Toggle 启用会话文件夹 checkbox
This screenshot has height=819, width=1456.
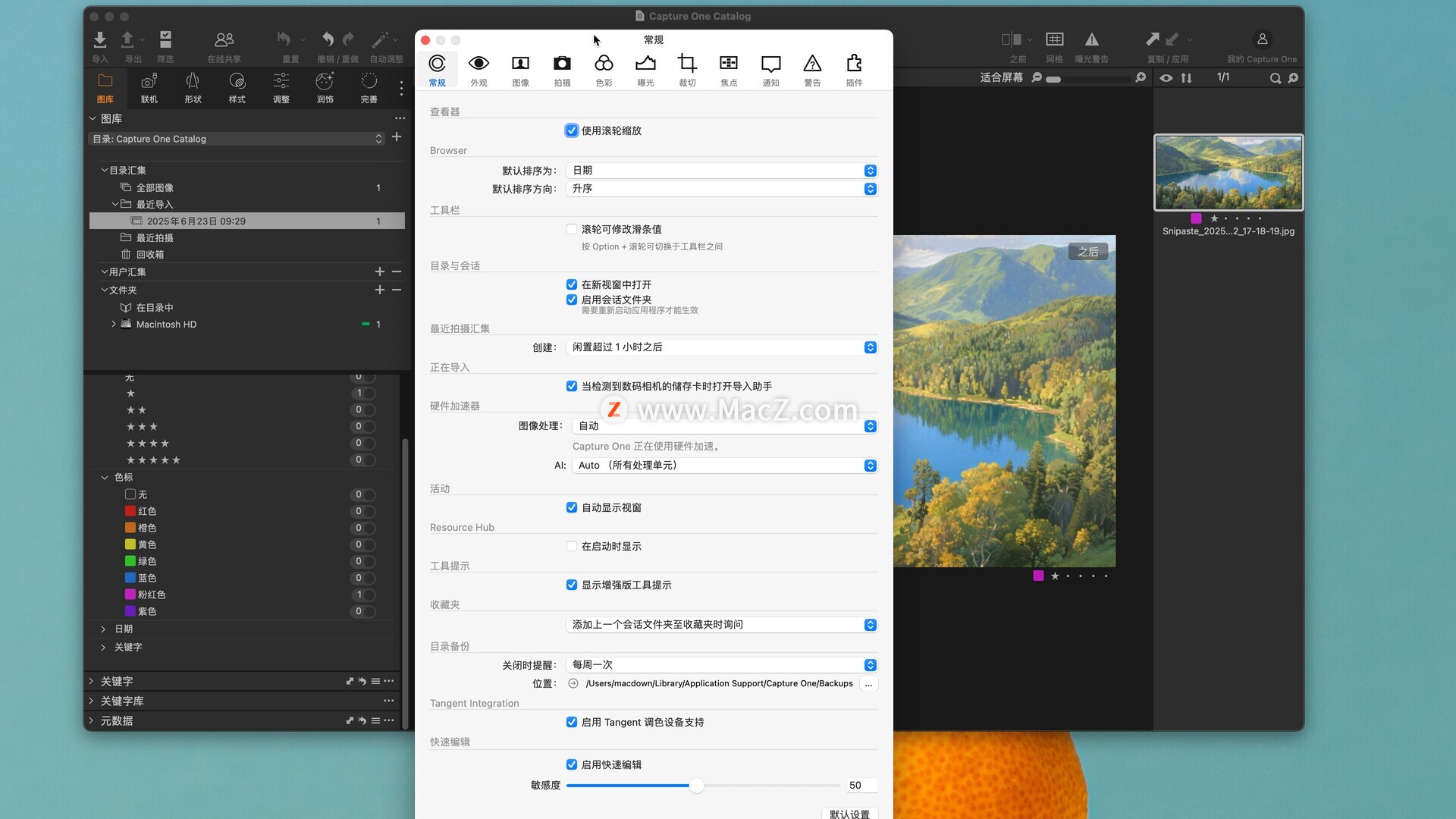point(572,300)
